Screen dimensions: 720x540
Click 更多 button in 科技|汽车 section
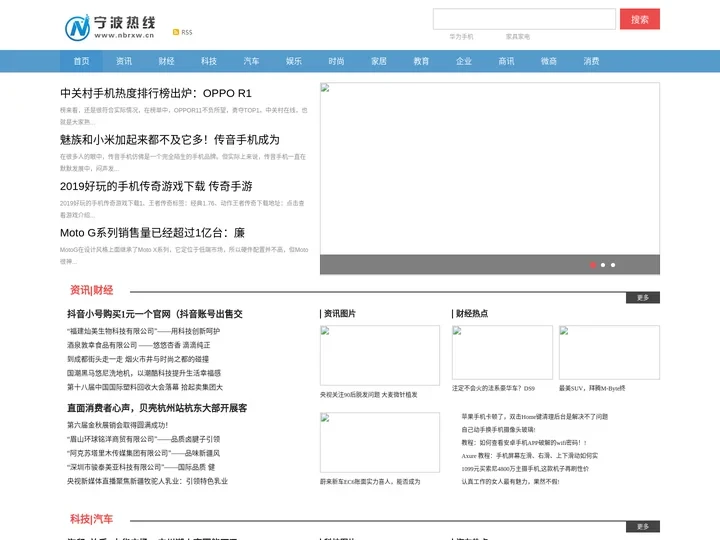click(x=643, y=526)
